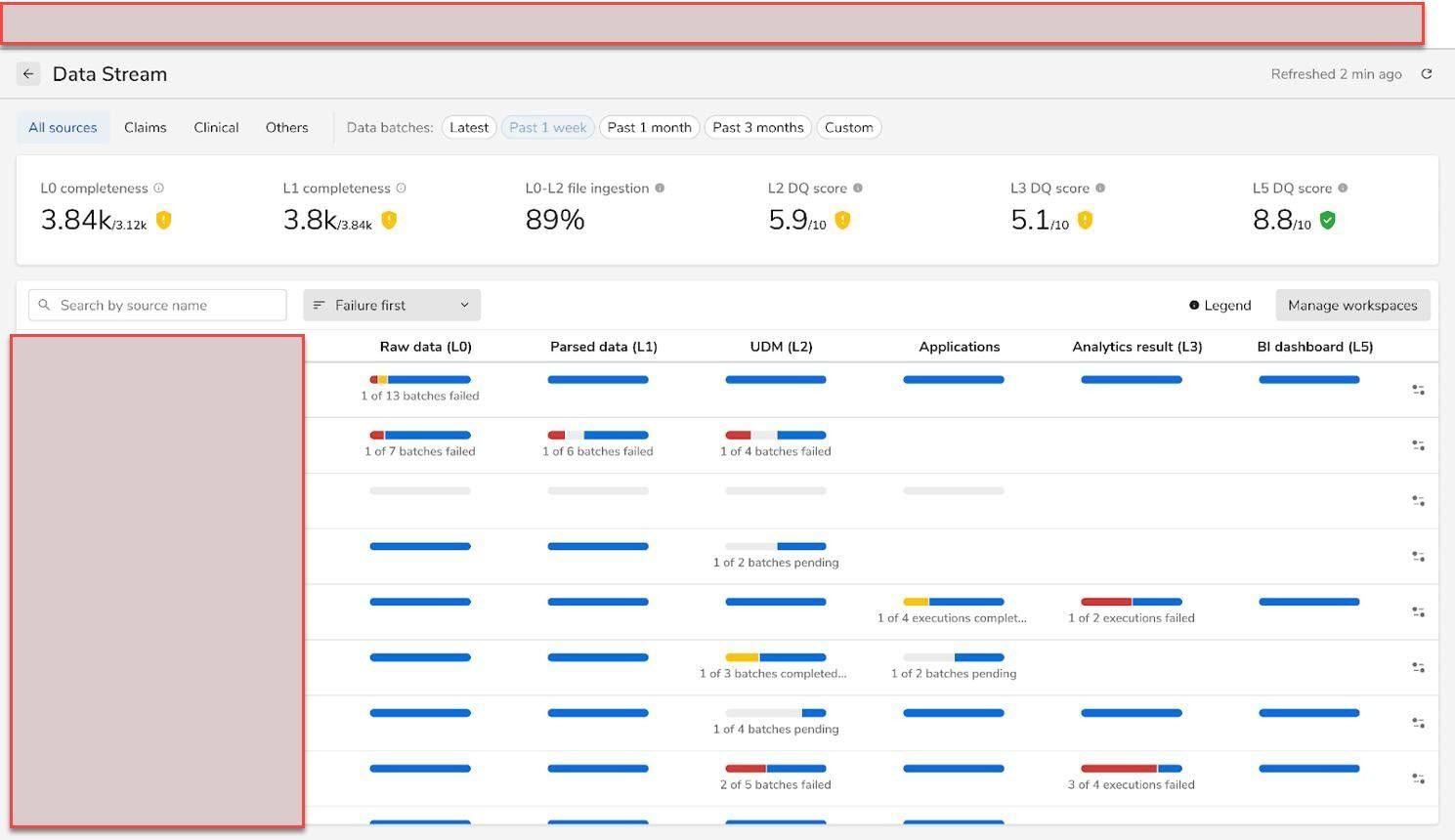Open lineage icon for row with 1 of 4 executions completed
The image size is (1455, 840).
coord(1418,612)
